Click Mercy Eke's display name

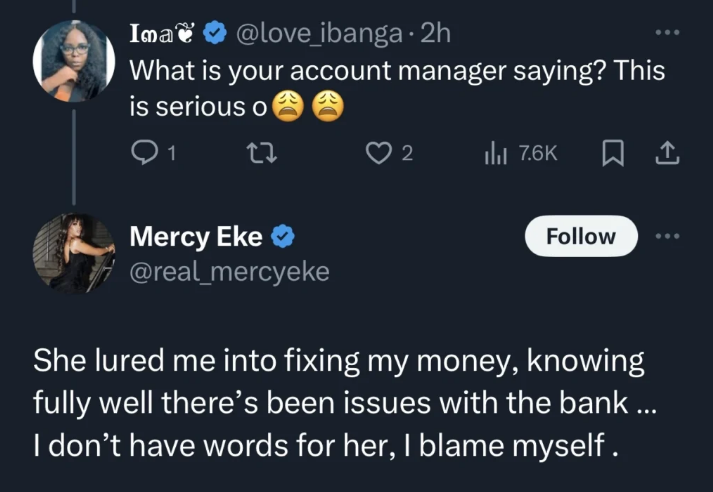(x=196, y=237)
